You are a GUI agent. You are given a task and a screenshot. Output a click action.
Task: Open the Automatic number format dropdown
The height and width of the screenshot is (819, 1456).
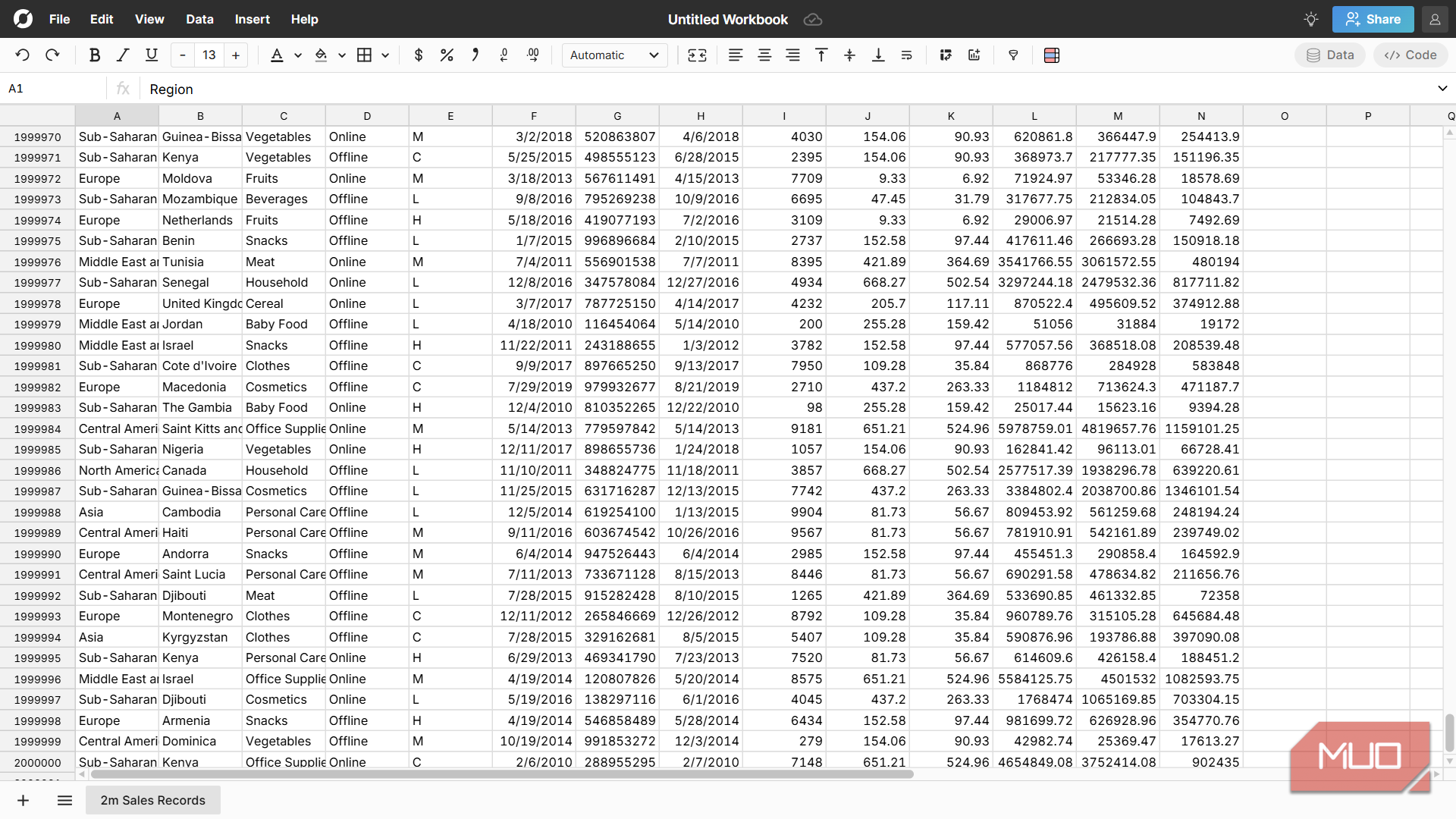[x=614, y=55]
